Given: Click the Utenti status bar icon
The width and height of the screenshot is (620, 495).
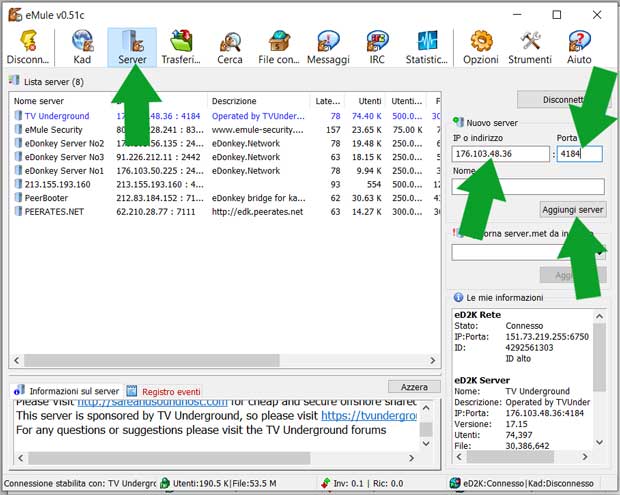Looking at the screenshot, I should point(166,483).
